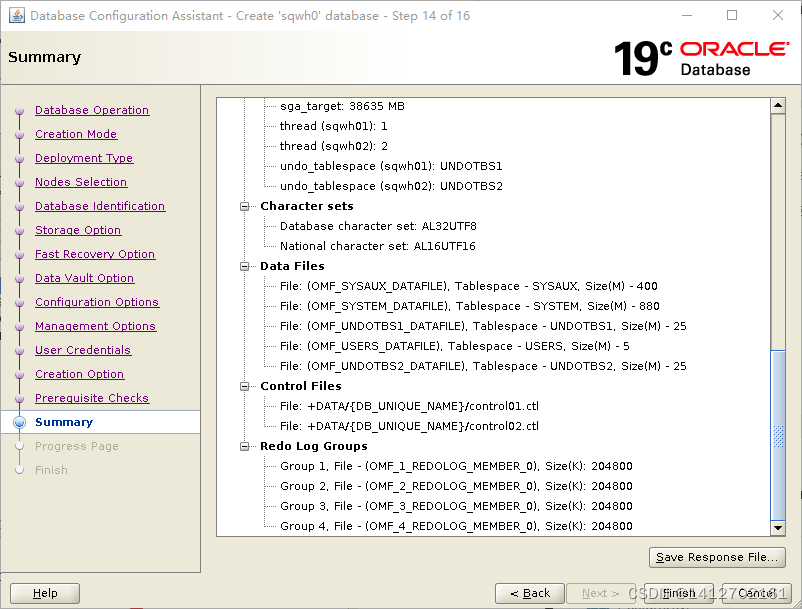Go to Data Vault Option step

tap(85, 278)
